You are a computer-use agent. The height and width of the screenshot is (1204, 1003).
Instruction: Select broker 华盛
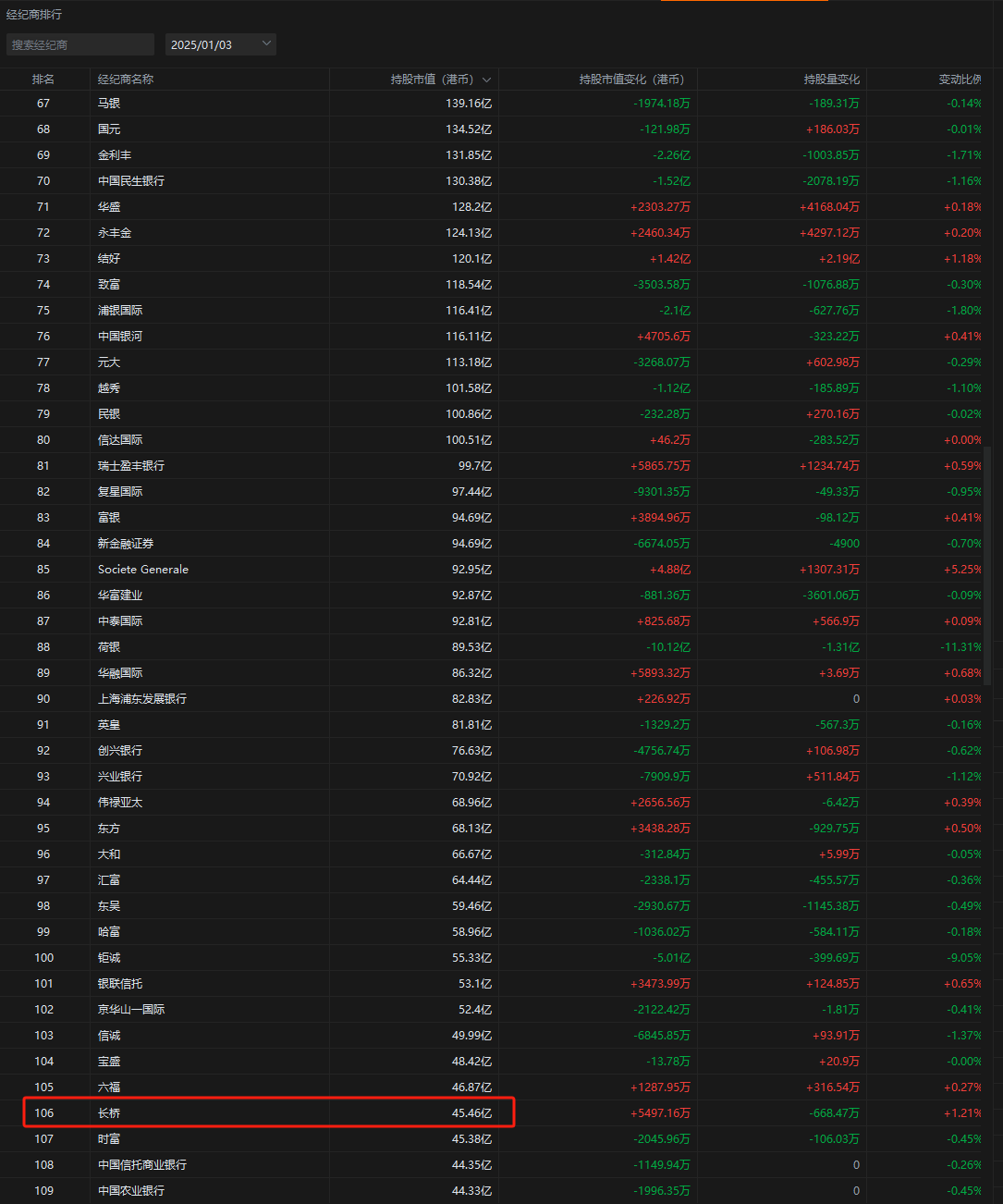109,207
